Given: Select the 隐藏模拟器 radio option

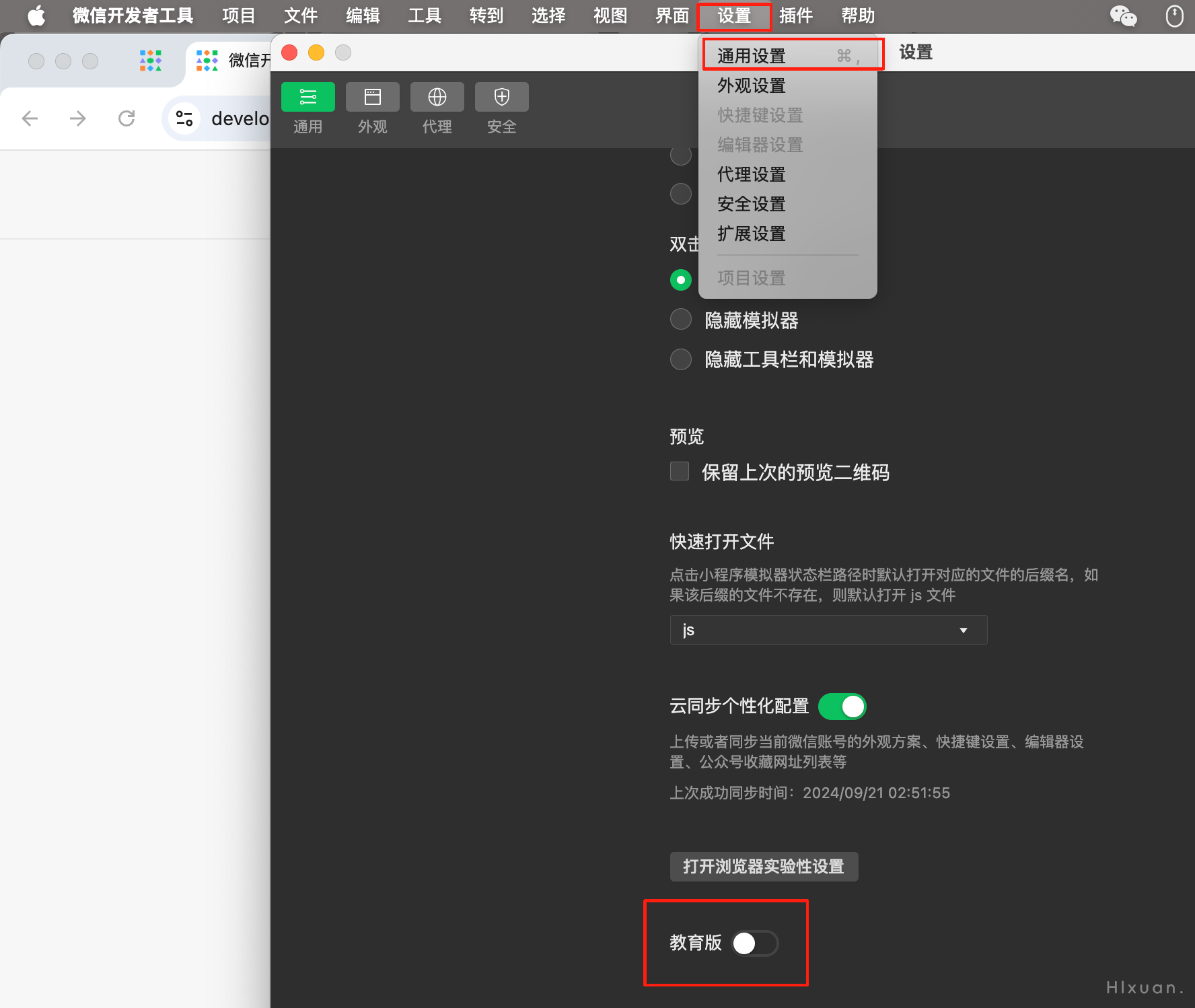Looking at the screenshot, I should click(x=681, y=320).
